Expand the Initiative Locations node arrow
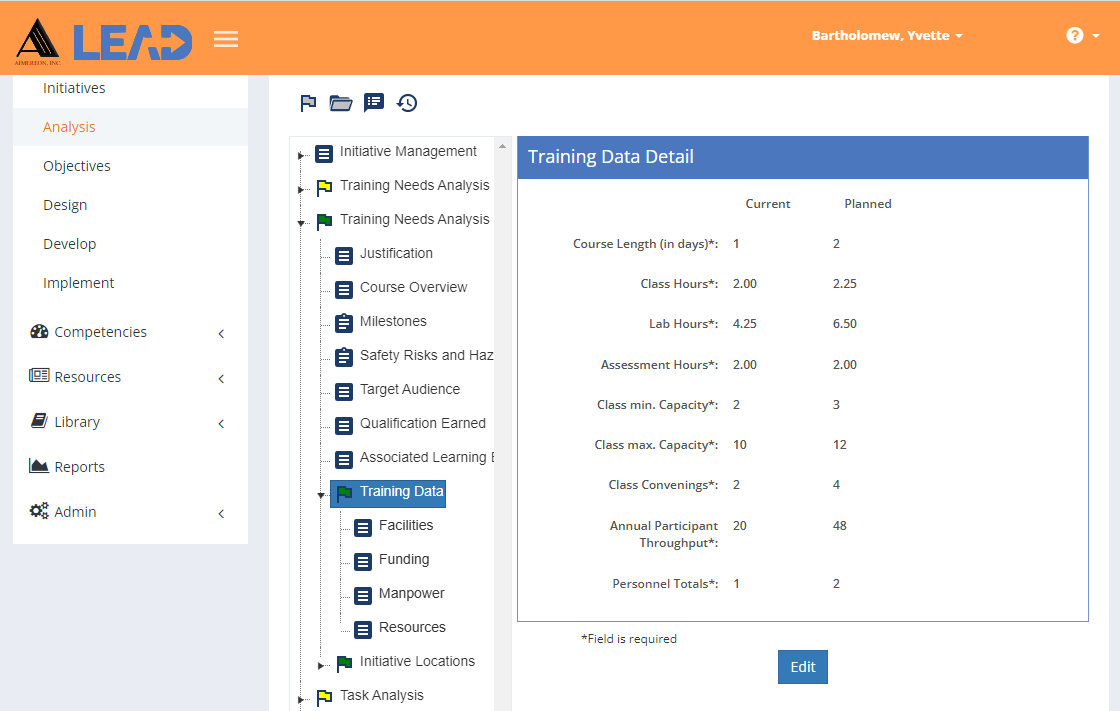The width and height of the screenshot is (1120, 711). coord(321,665)
